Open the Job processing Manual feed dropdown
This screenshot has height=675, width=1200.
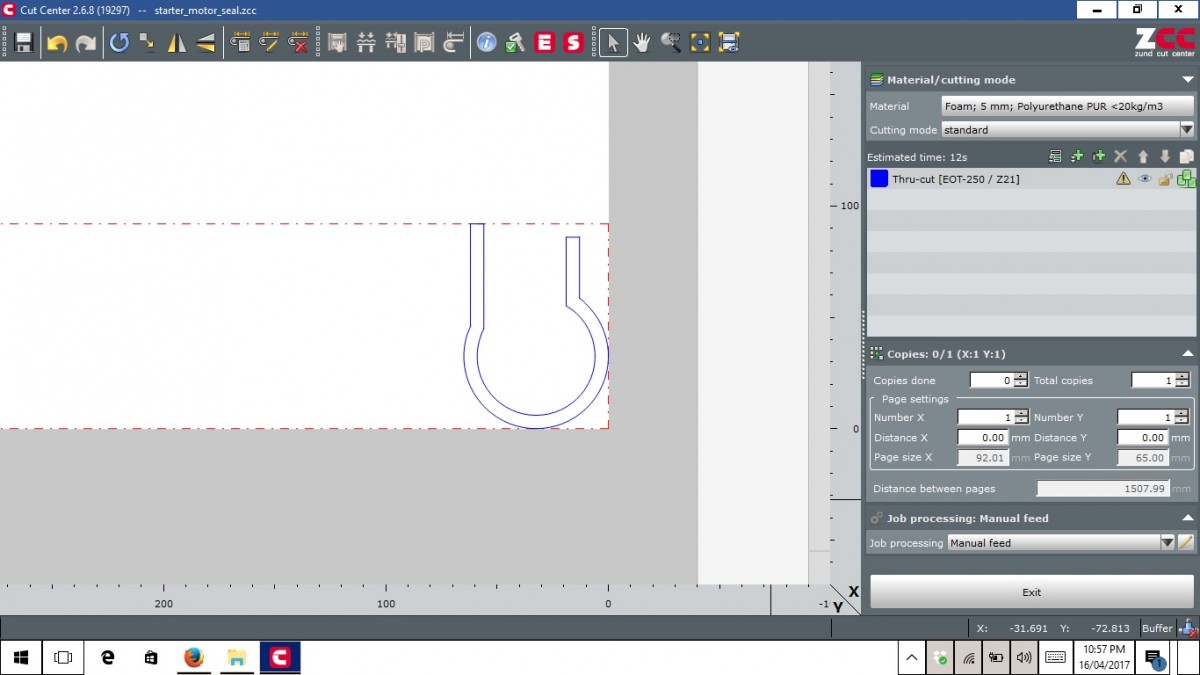(x=1061, y=543)
